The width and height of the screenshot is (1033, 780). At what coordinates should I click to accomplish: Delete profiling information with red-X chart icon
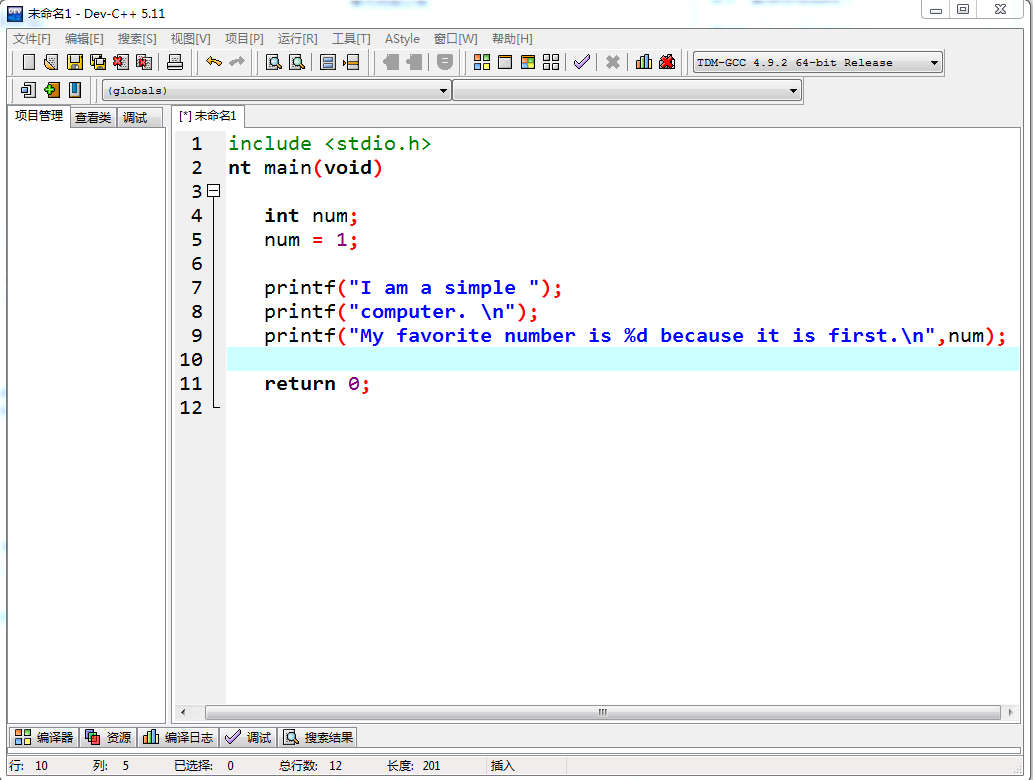(x=667, y=62)
